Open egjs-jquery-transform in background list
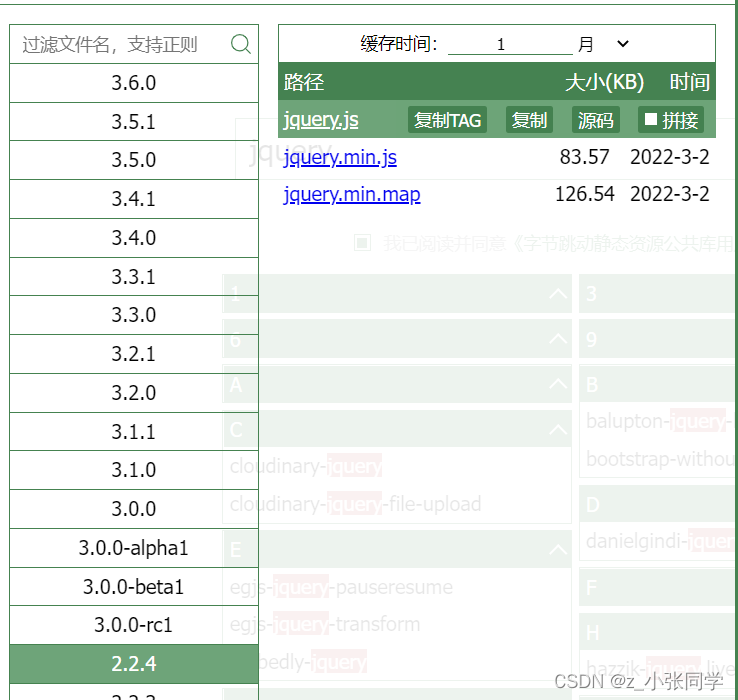The height and width of the screenshot is (700, 738). 325,625
